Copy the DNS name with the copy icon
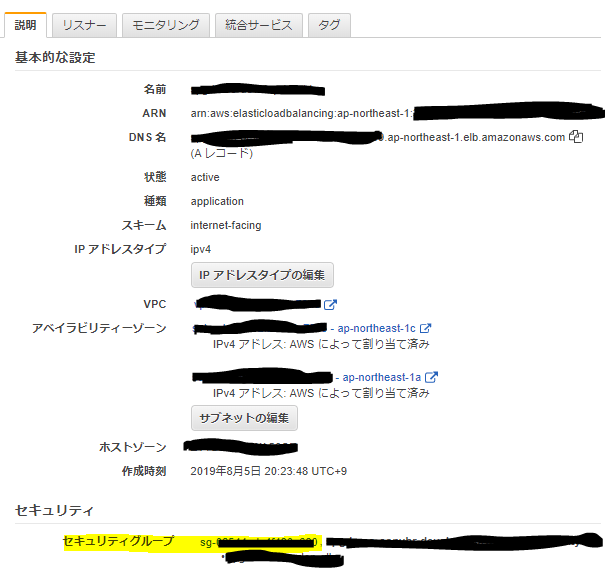The width and height of the screenshot is (605, 574). (576, 137)
